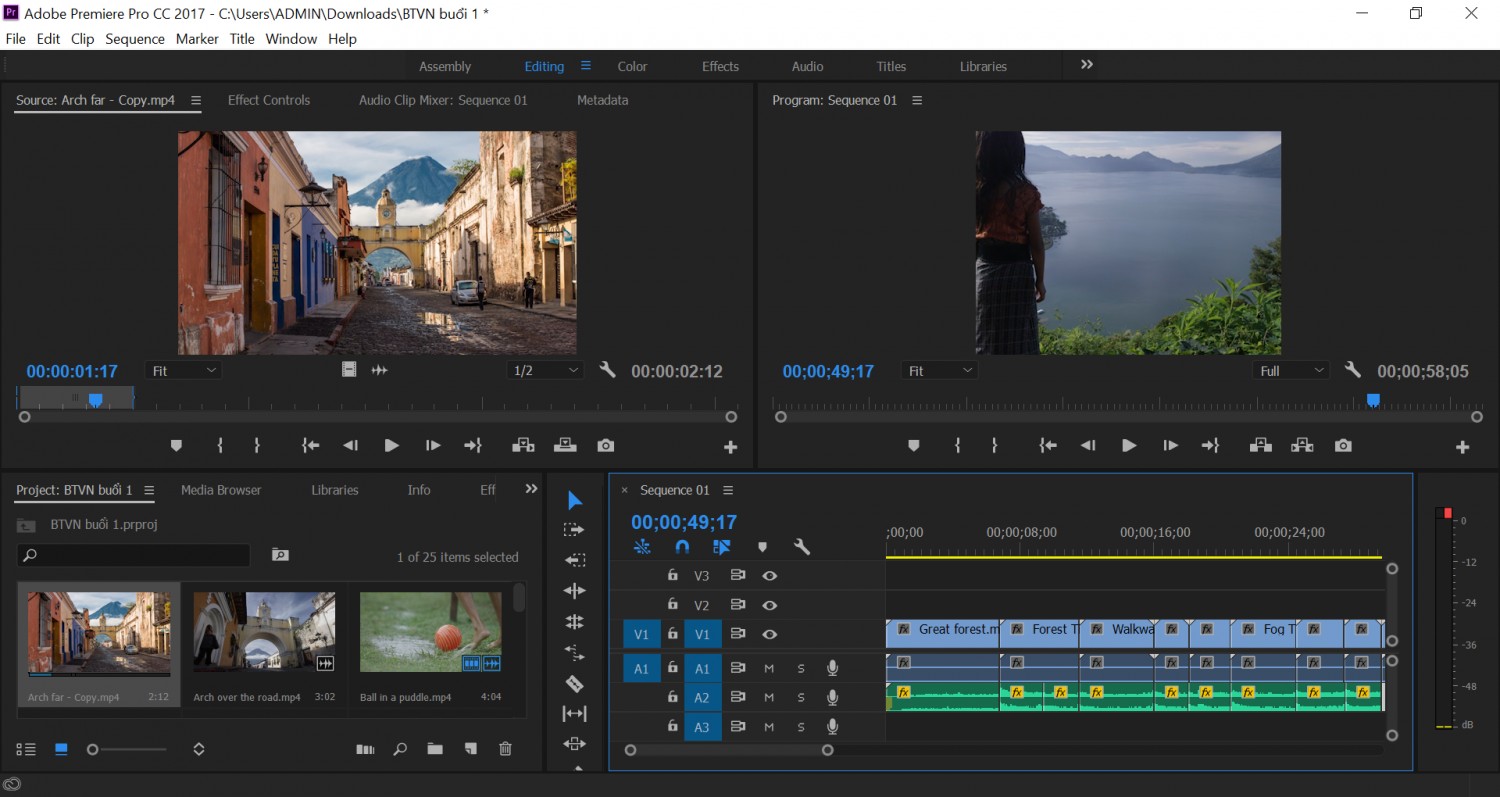Open the Sequence menu
This screenshot has width=1500, height=797.
135,38
